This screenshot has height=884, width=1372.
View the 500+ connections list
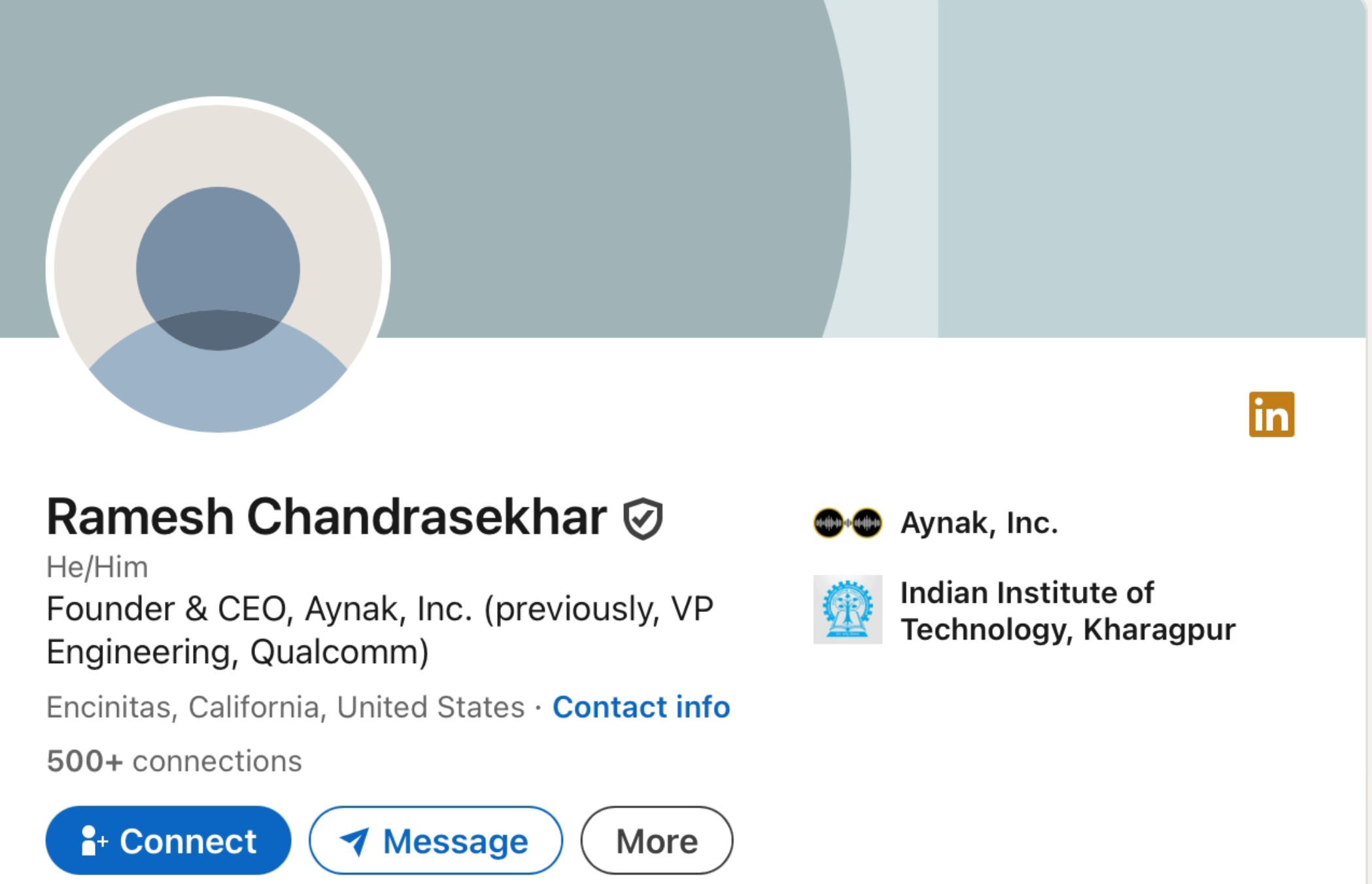174,761
